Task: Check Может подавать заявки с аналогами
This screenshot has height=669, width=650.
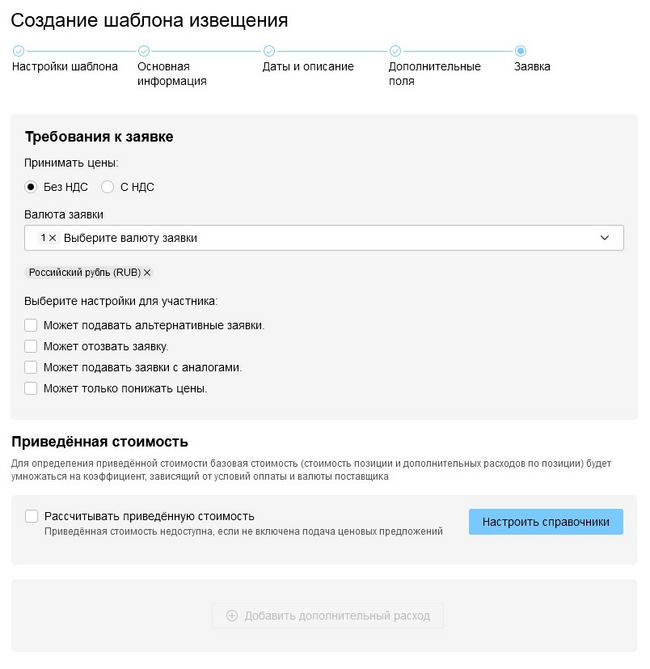Action: pos(31,367)
